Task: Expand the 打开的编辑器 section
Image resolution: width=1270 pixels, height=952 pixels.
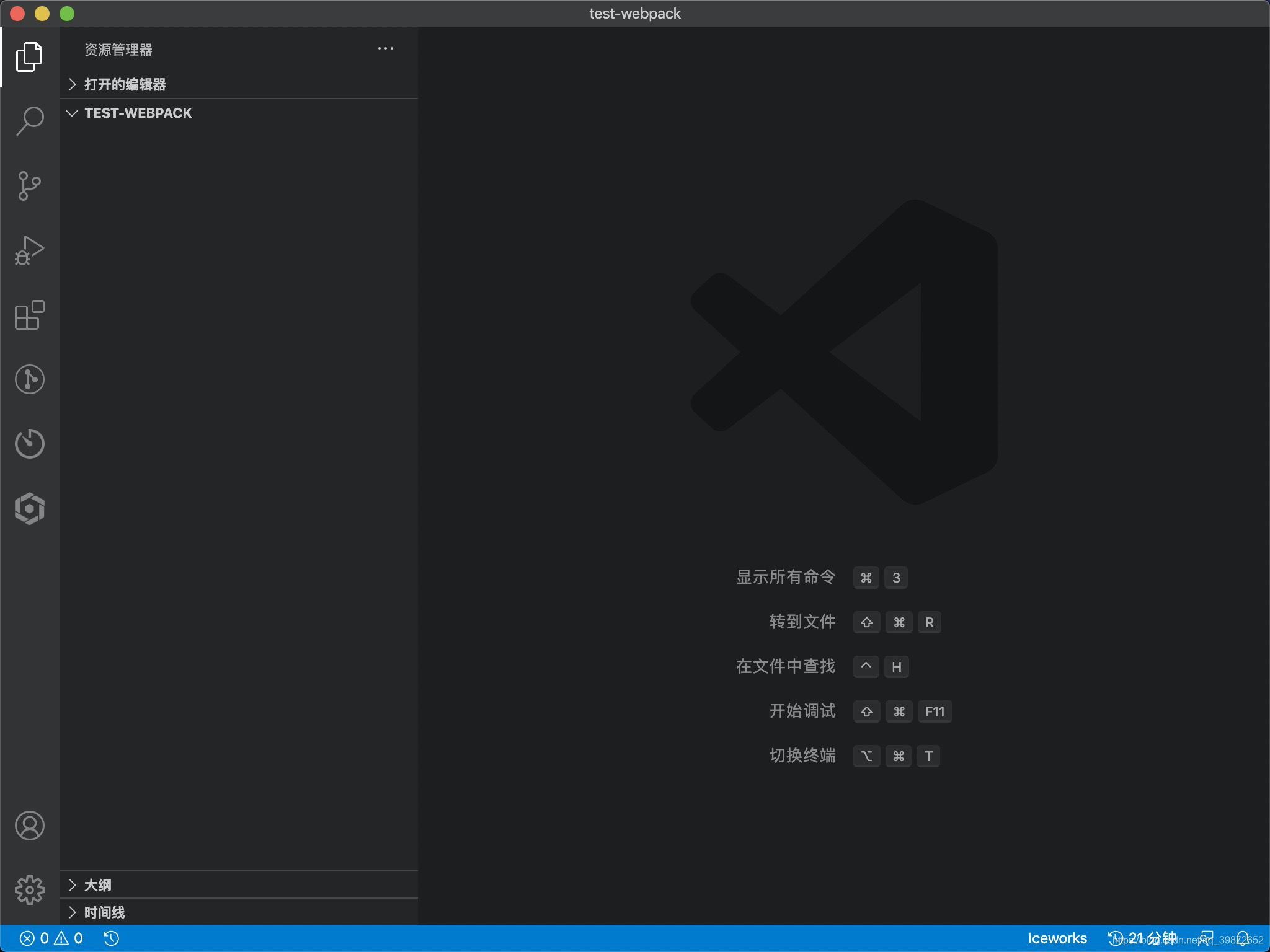Action: point(239,84)
